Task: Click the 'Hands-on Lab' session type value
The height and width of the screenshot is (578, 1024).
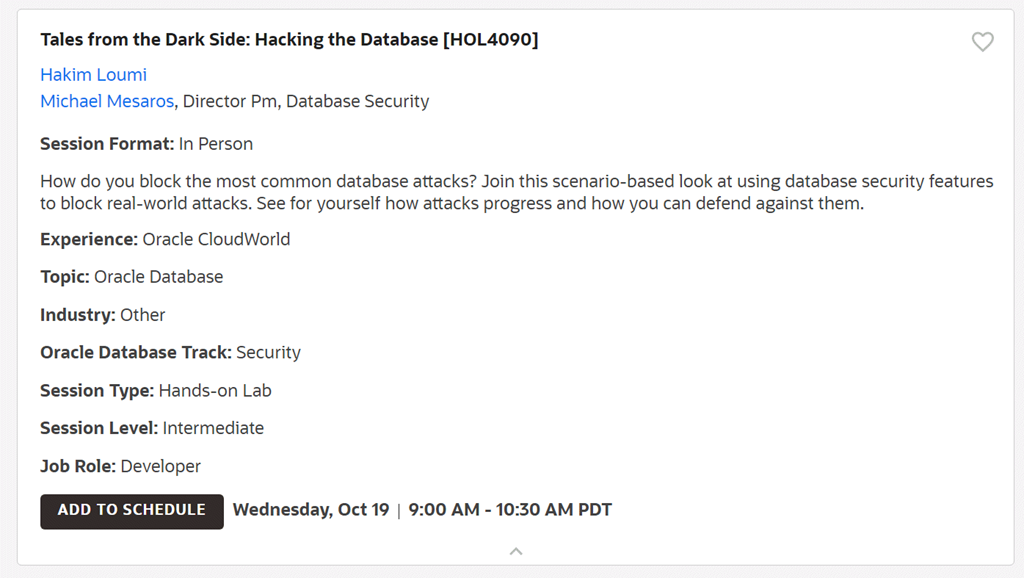Action: click(215, 391)
